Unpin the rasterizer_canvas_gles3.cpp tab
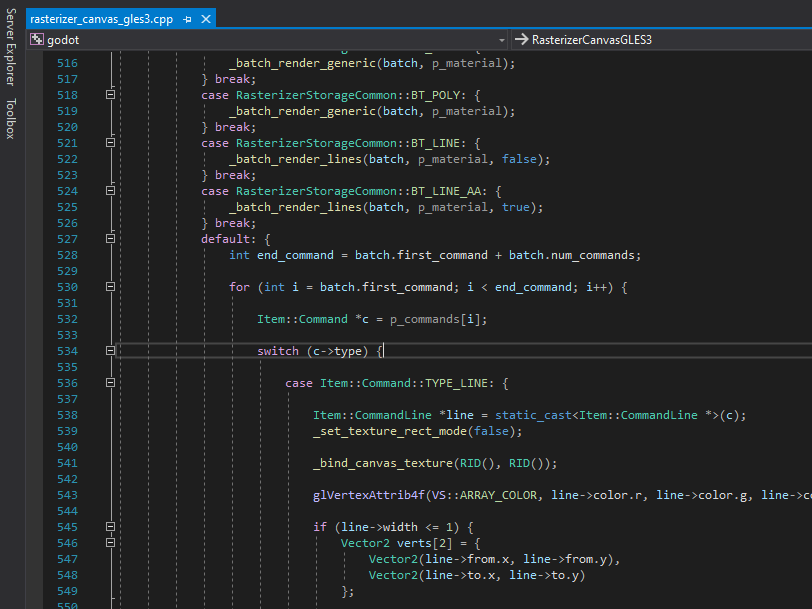The height and width of the screenshot is (609, 812). (188, 17)
